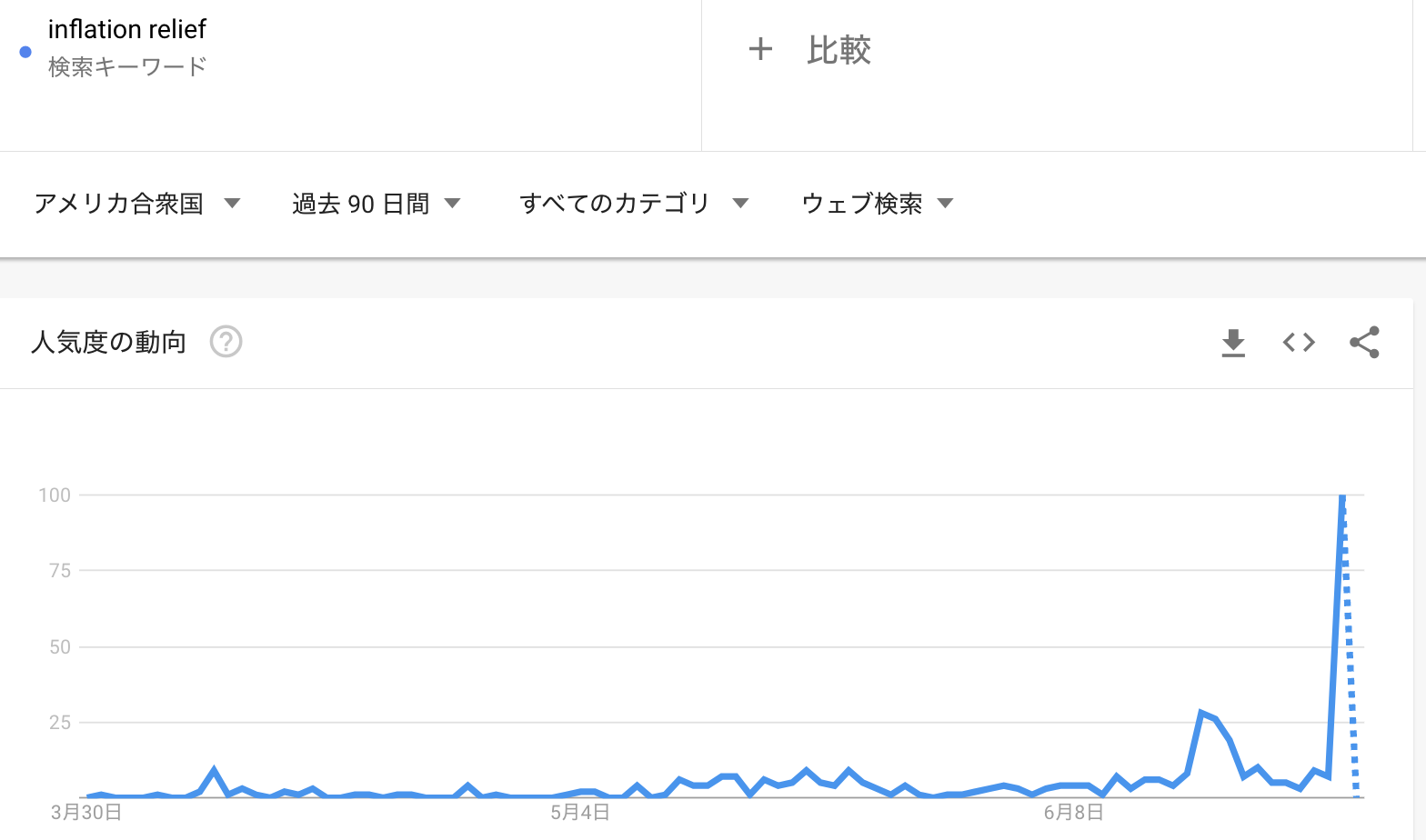Click the 3月30日 date on the axis
Image resolution: width=1426 pixels, height=840 pixels.
tap(86, 812)
